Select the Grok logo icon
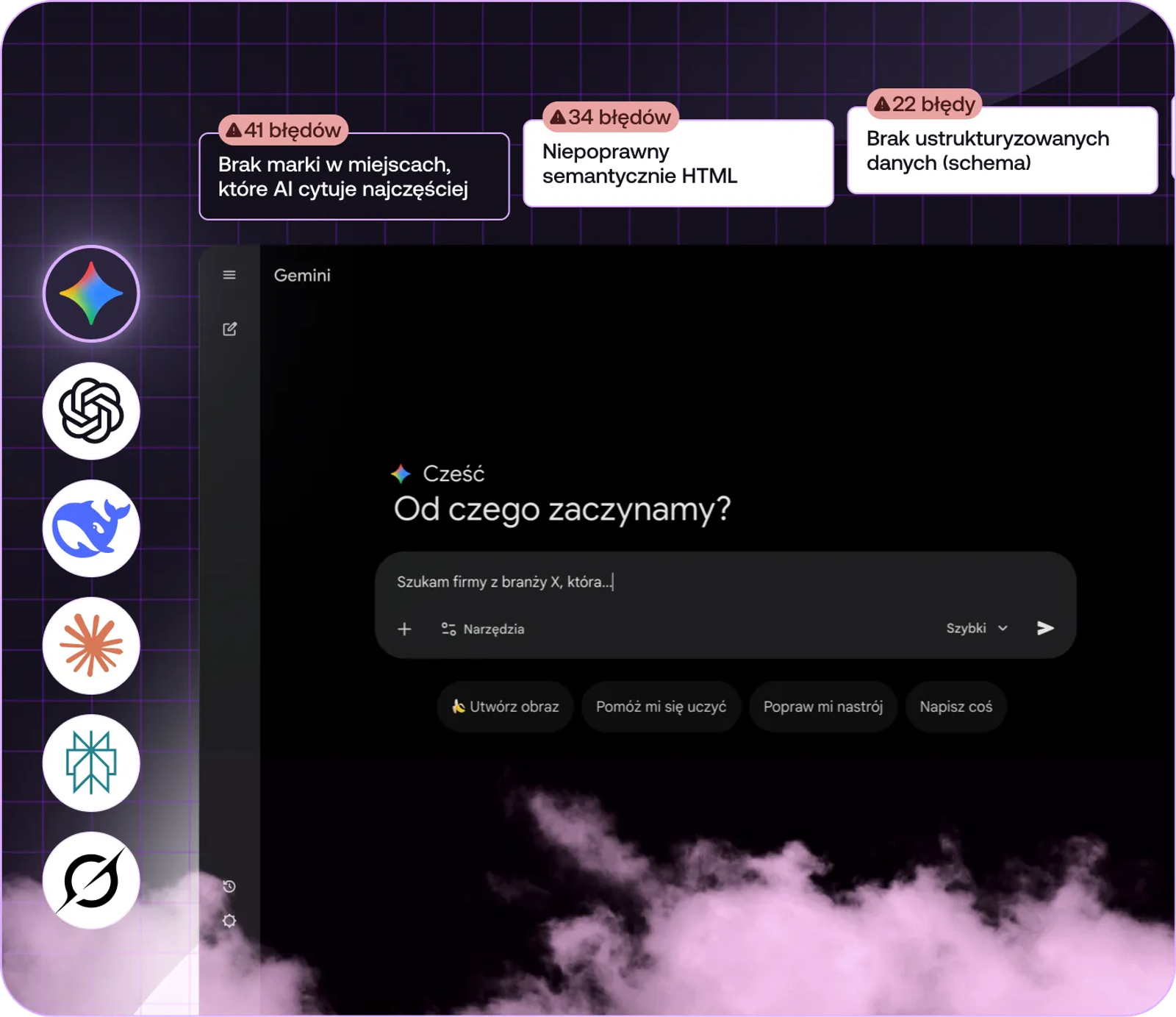The image size is (1176, 1017). [91, 880]
